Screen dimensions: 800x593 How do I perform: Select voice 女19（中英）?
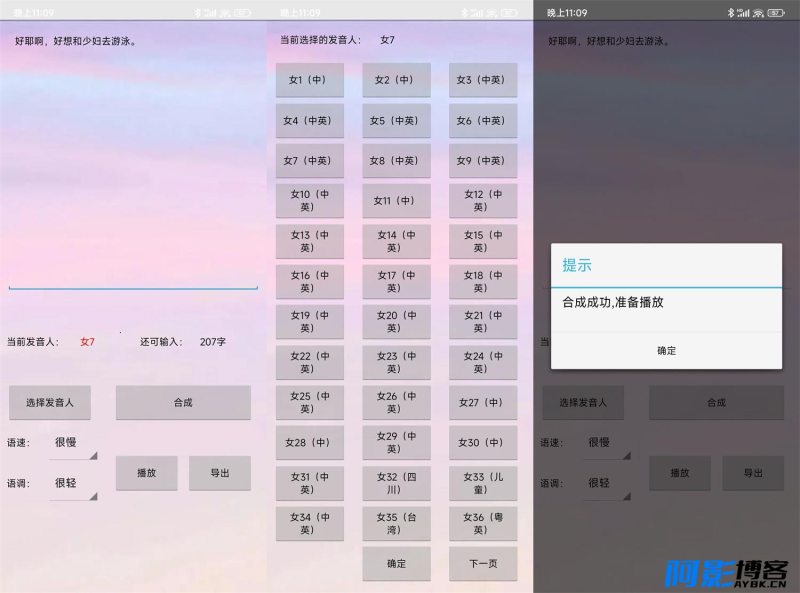(x=310, y=322)
